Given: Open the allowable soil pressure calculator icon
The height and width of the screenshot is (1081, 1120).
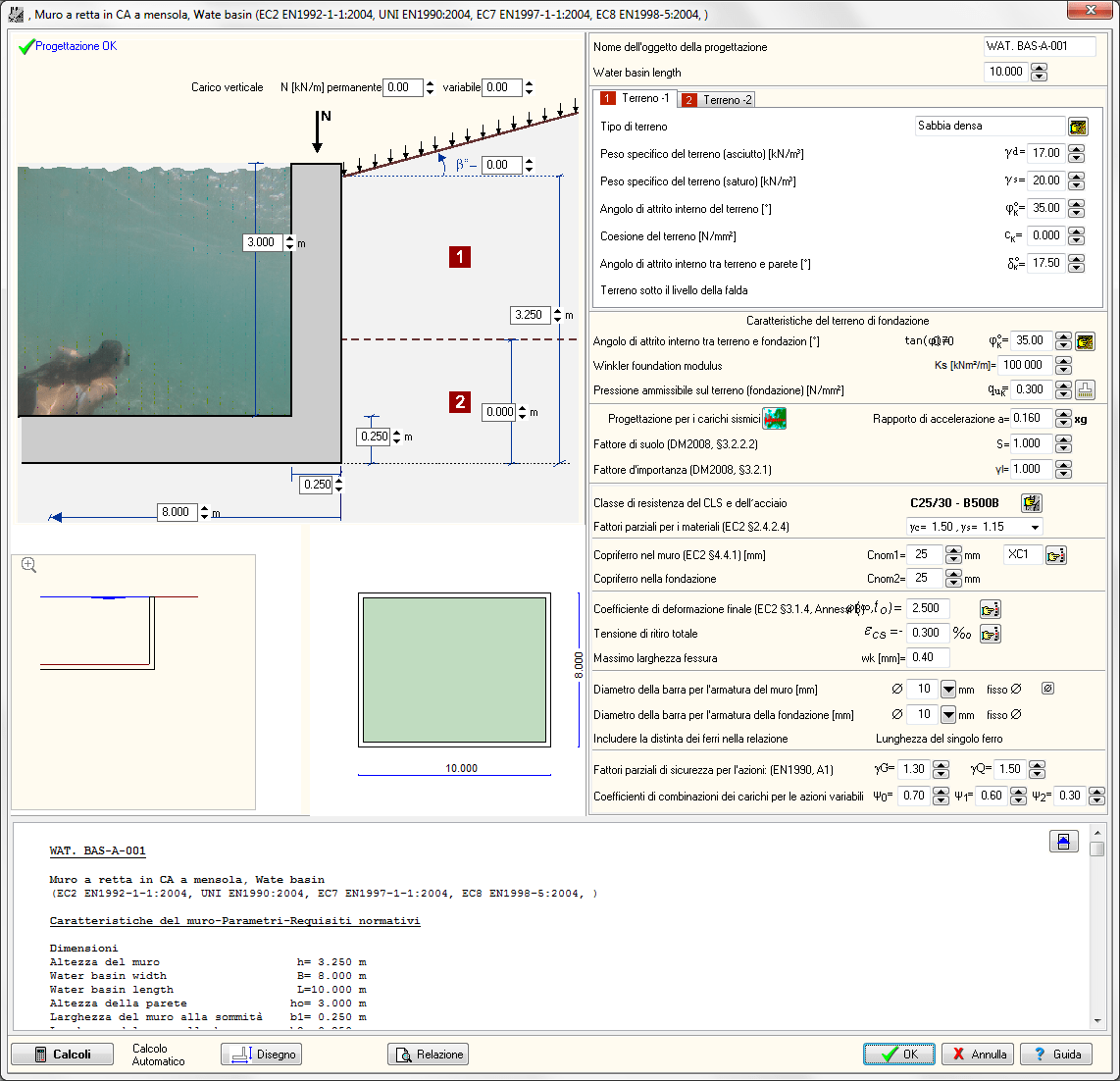Looking at the screenshot, I should [x=1085, y=390].
